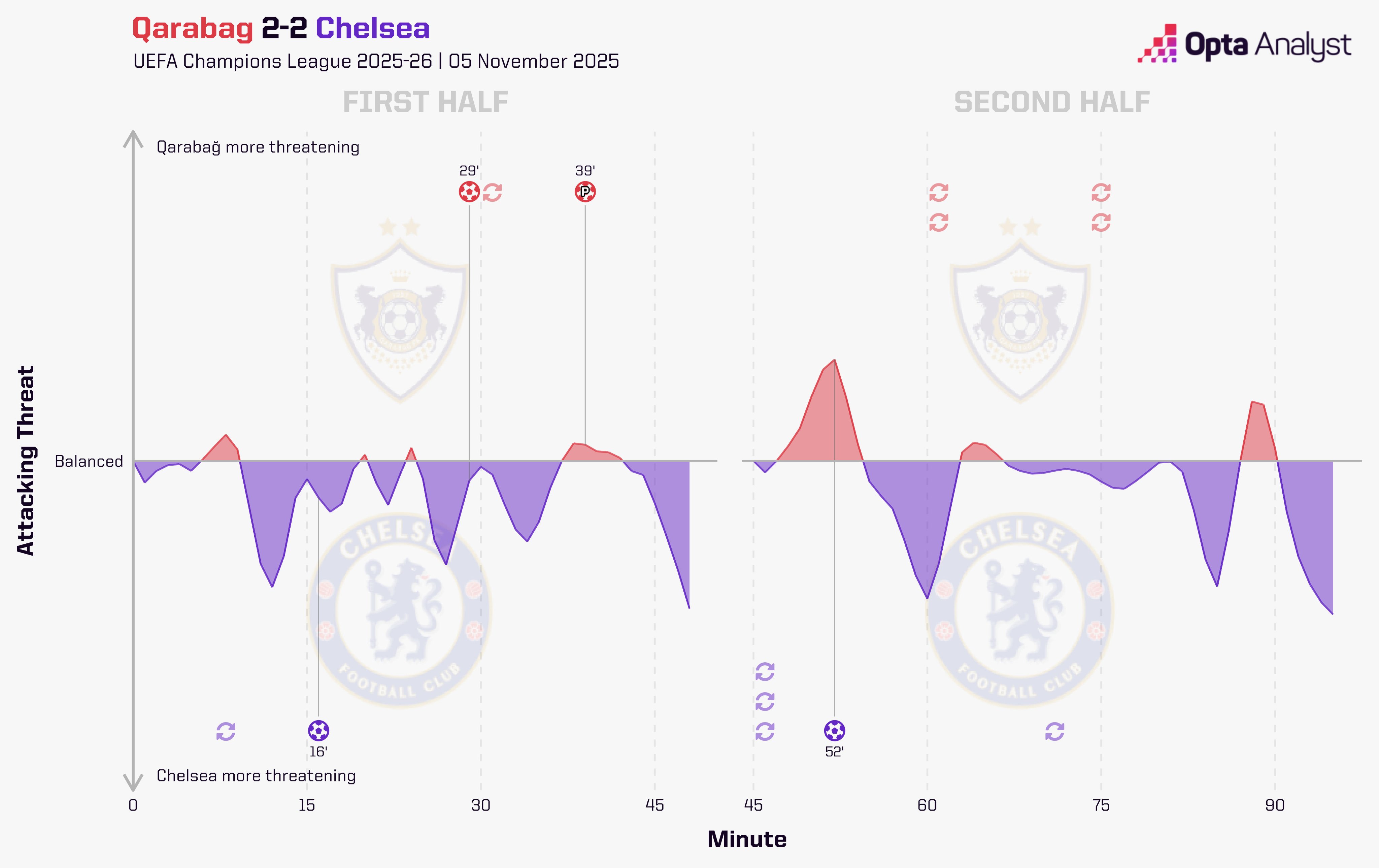This screenshot has height=868, width=1379.
Task: Click the "Qarabağ more threatening" label
Action: [x=258, y=147]
